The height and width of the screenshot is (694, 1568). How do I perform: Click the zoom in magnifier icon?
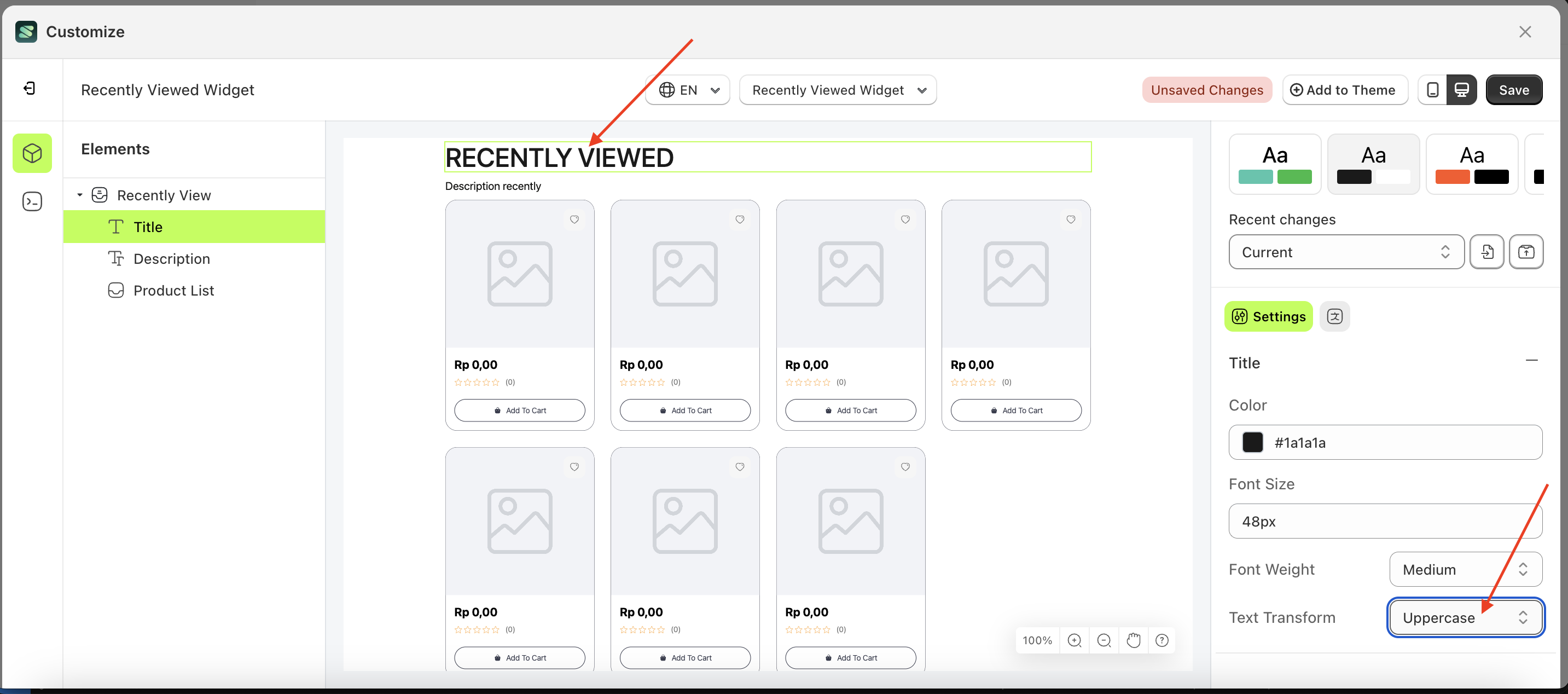pyautogui.click(x=1075, y=640)
